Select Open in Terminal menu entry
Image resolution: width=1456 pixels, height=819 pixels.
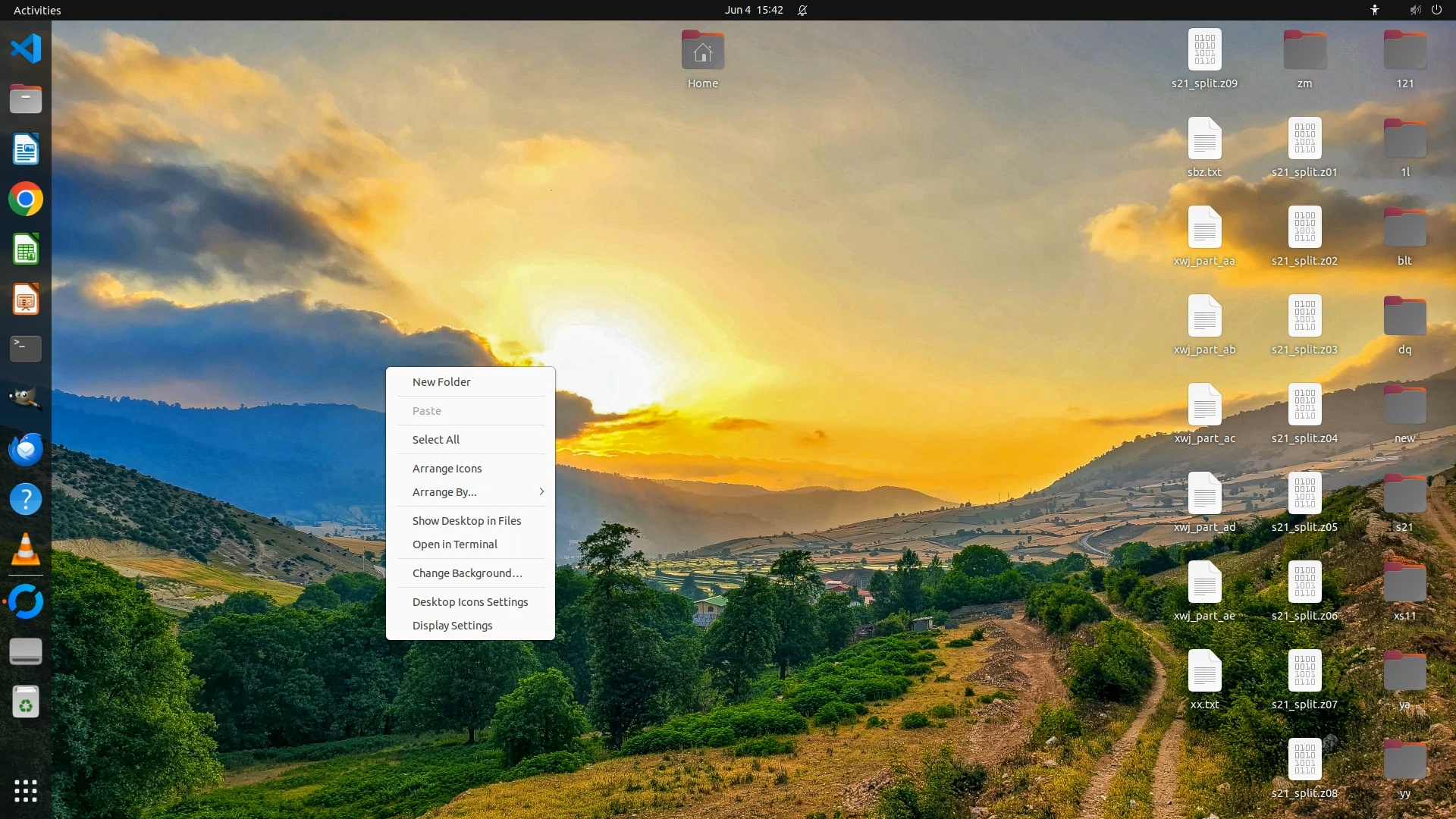455,544
